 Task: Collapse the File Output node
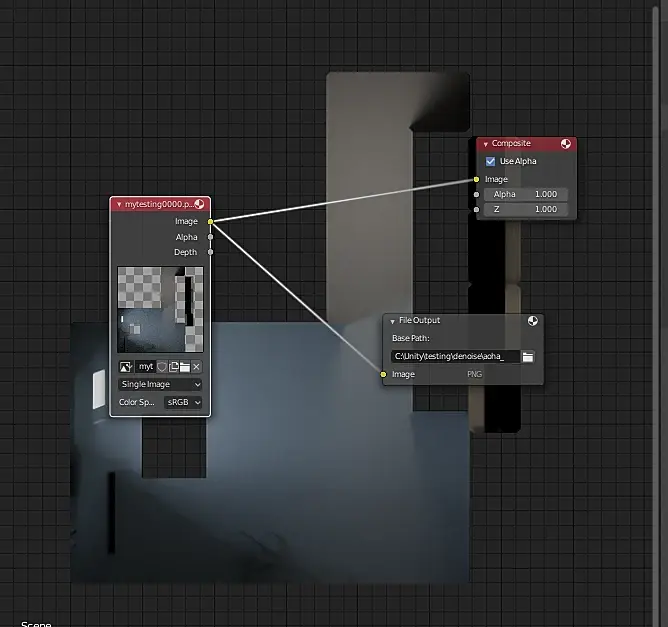[x=393, y=321]
